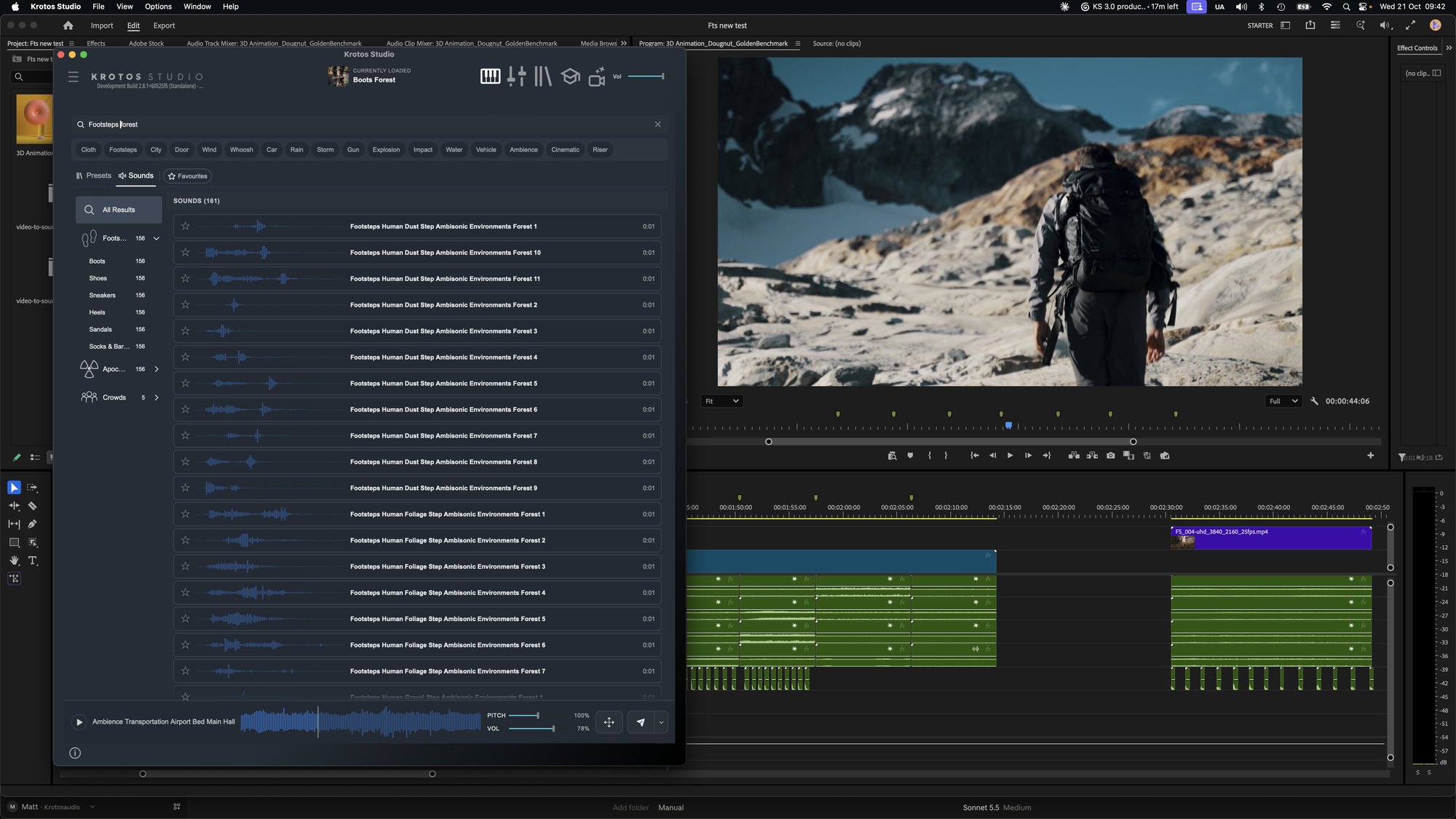Filter by the Ambience tag
The image size is (1456, 819).
pyautogui.click(x=523, y=150)
